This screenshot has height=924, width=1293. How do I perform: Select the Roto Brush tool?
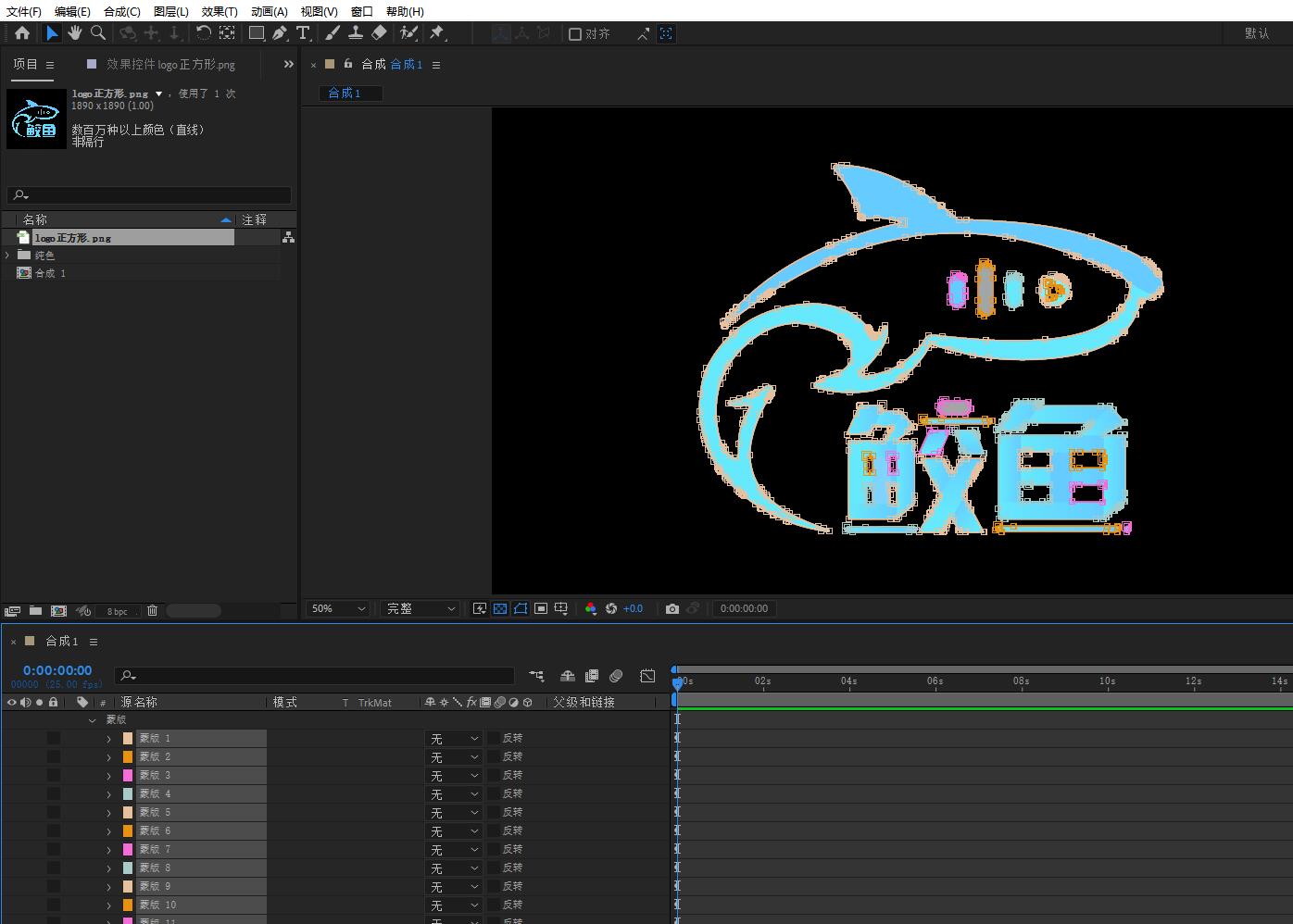(408, 33)
